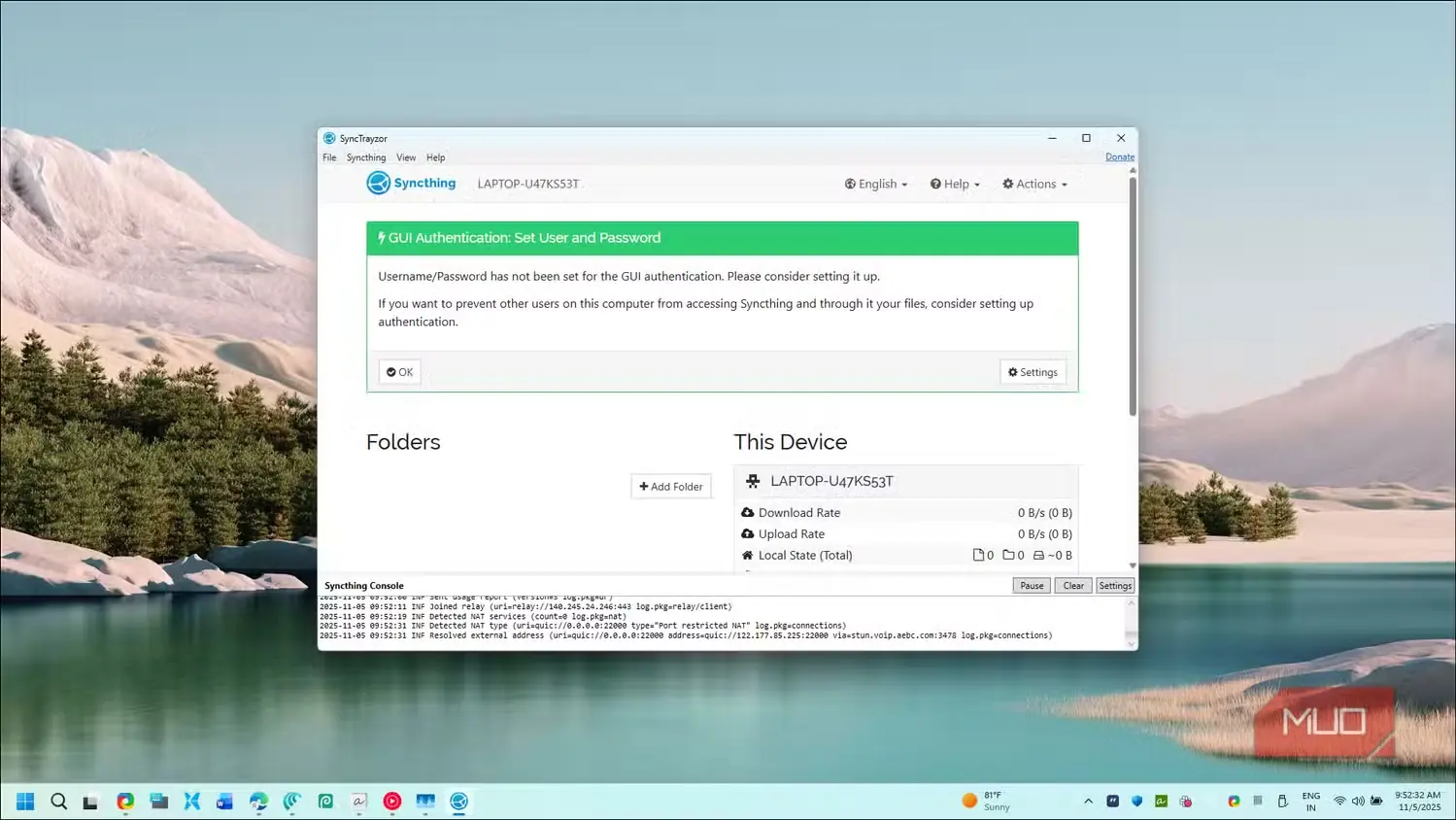Pause the Syncthing Console output
The width and height of the screenshot is (1456, 820).
(x=1032, y=586)
